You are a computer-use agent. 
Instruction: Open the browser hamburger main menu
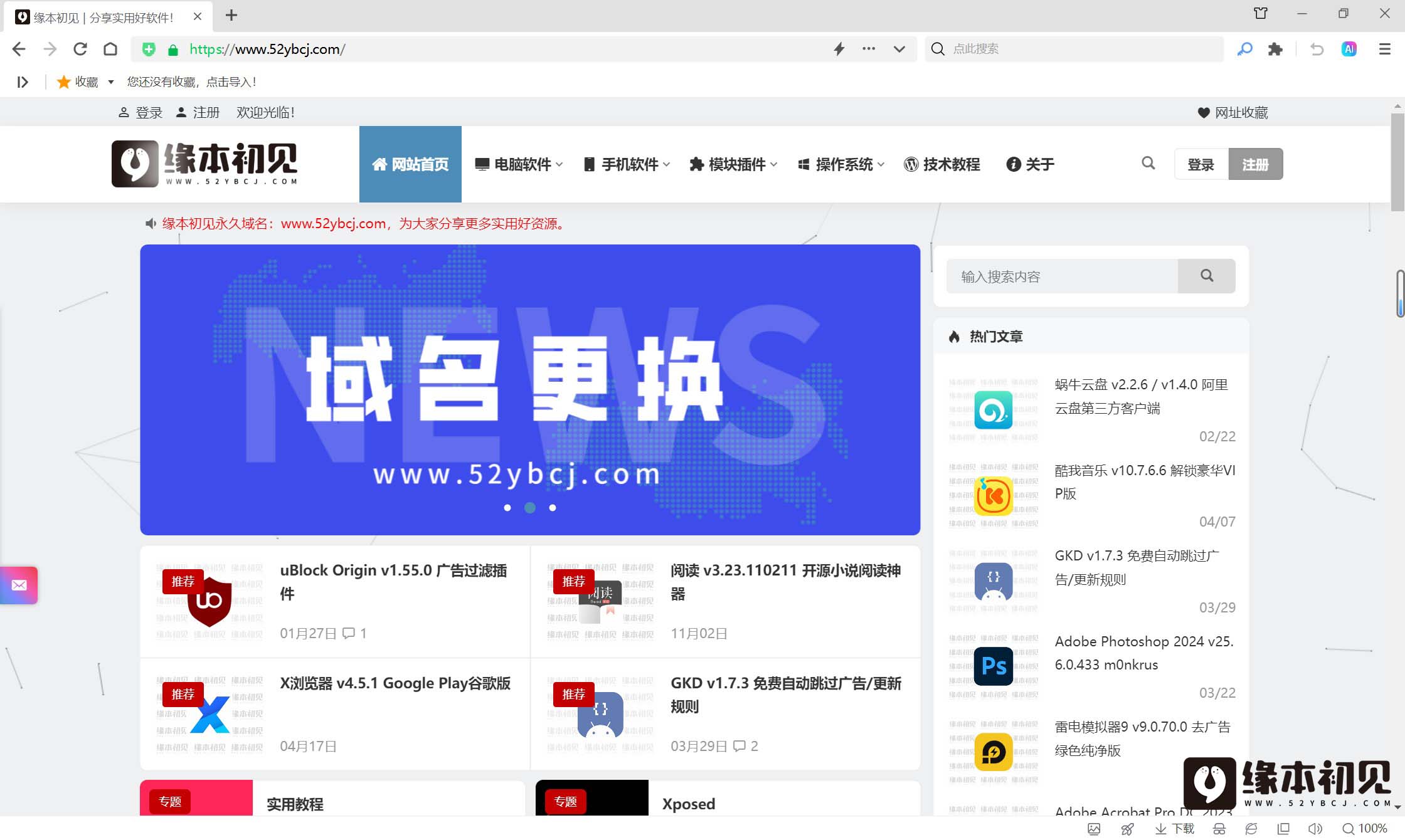1385,49
